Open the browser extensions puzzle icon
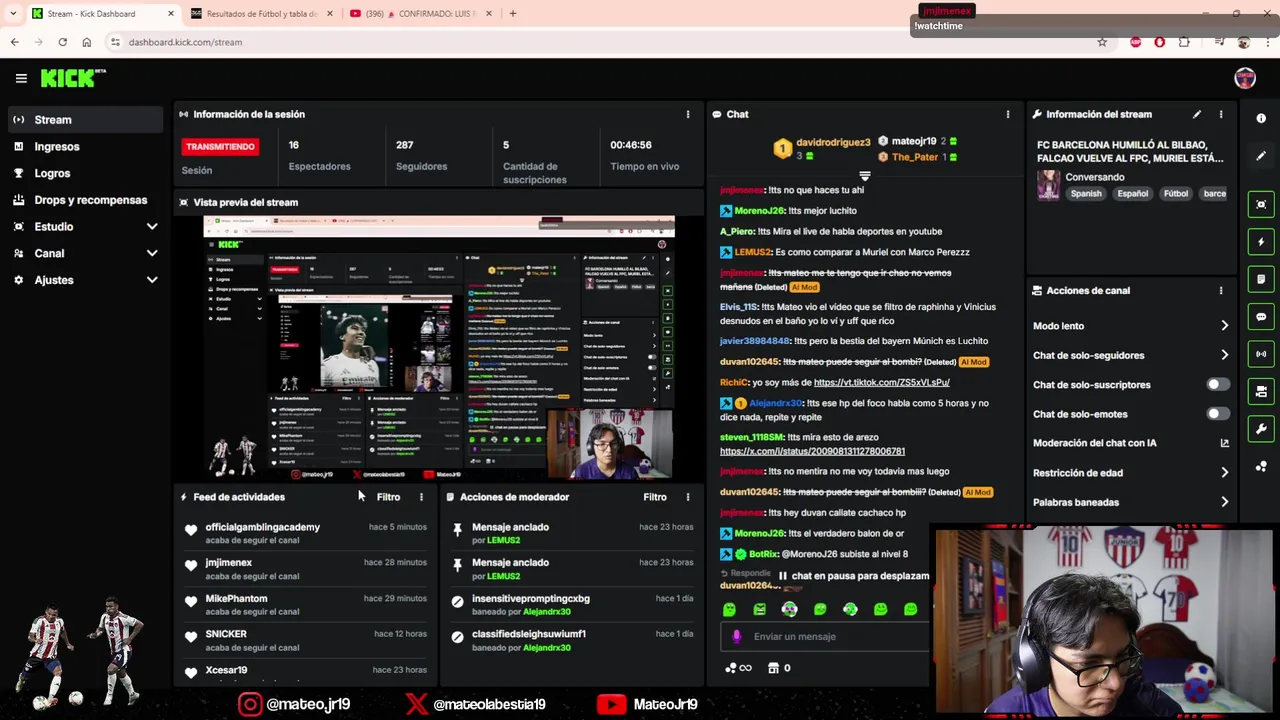This screenshot has width=1280, height=720. click(x=1184, y=42)
